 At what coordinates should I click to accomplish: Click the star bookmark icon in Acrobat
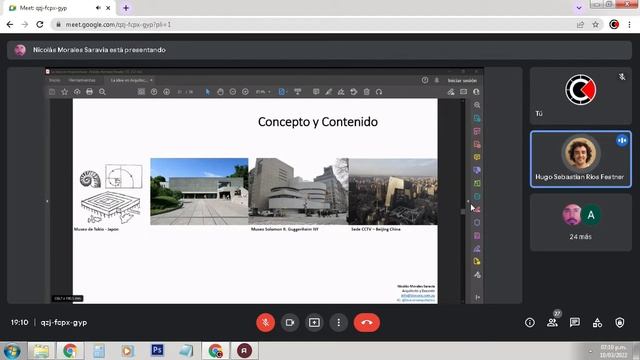[64, 92]
